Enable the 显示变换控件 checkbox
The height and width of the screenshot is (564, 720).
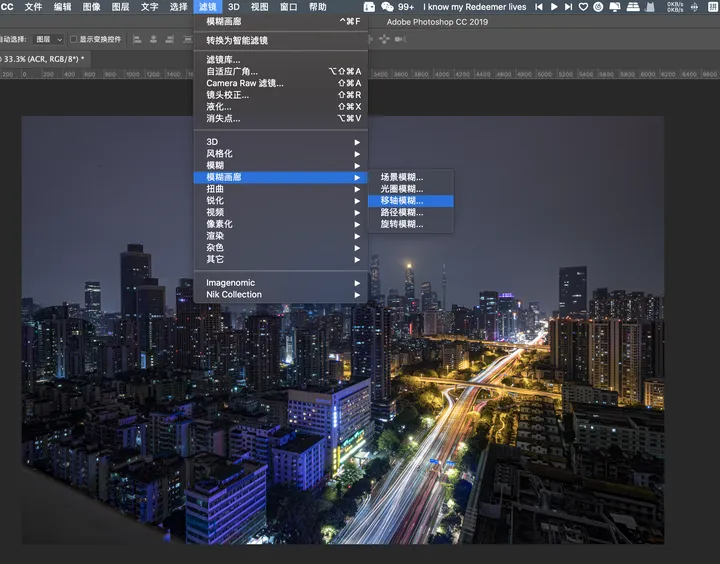pos(74,40)
